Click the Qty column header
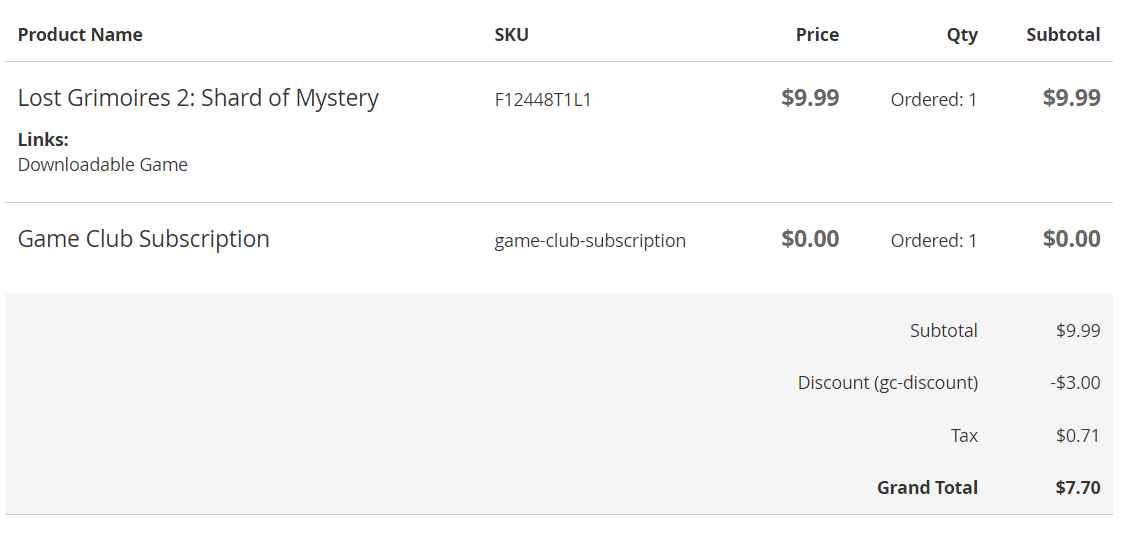 pyautogui.click(x=962, y=35)
